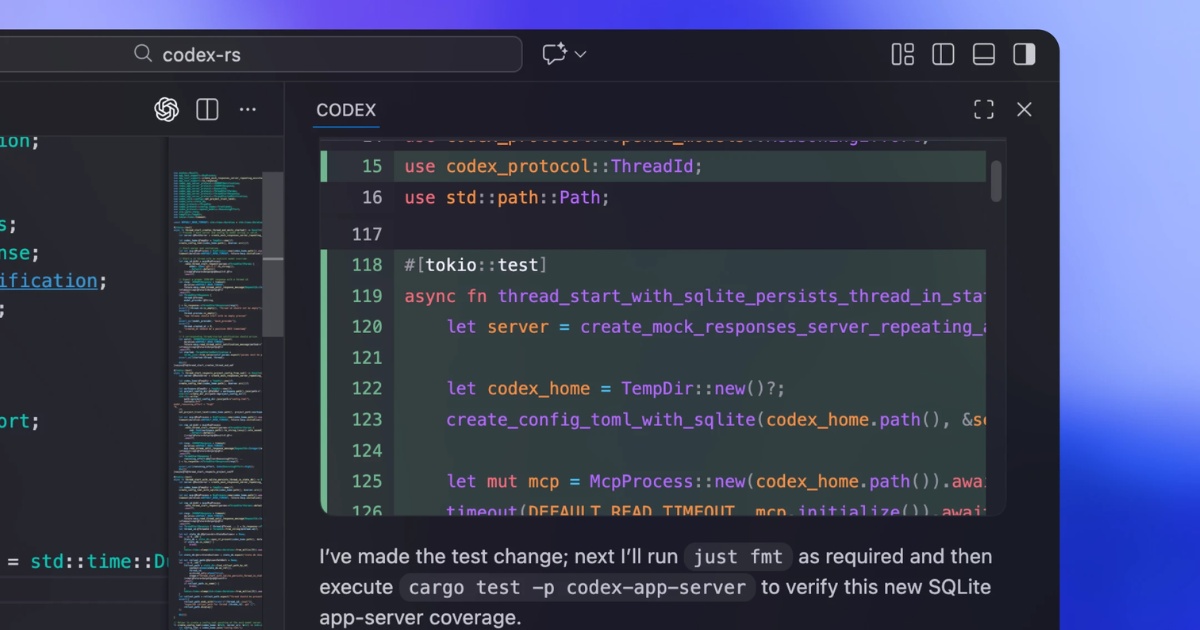Click the just fmt inline code
1200x630 pixels.
[x=739, y=557]
